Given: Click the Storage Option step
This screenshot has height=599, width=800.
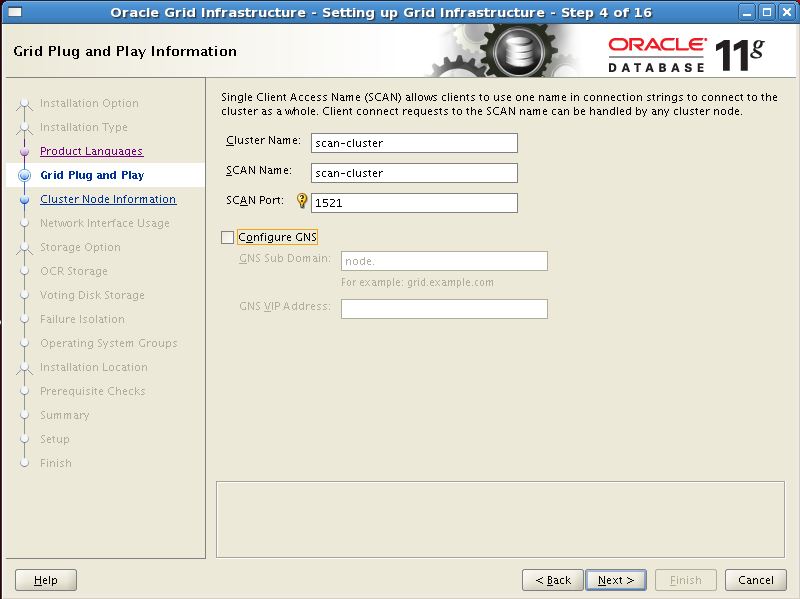Looking at the screenshot, I should [x=80, y=247].
